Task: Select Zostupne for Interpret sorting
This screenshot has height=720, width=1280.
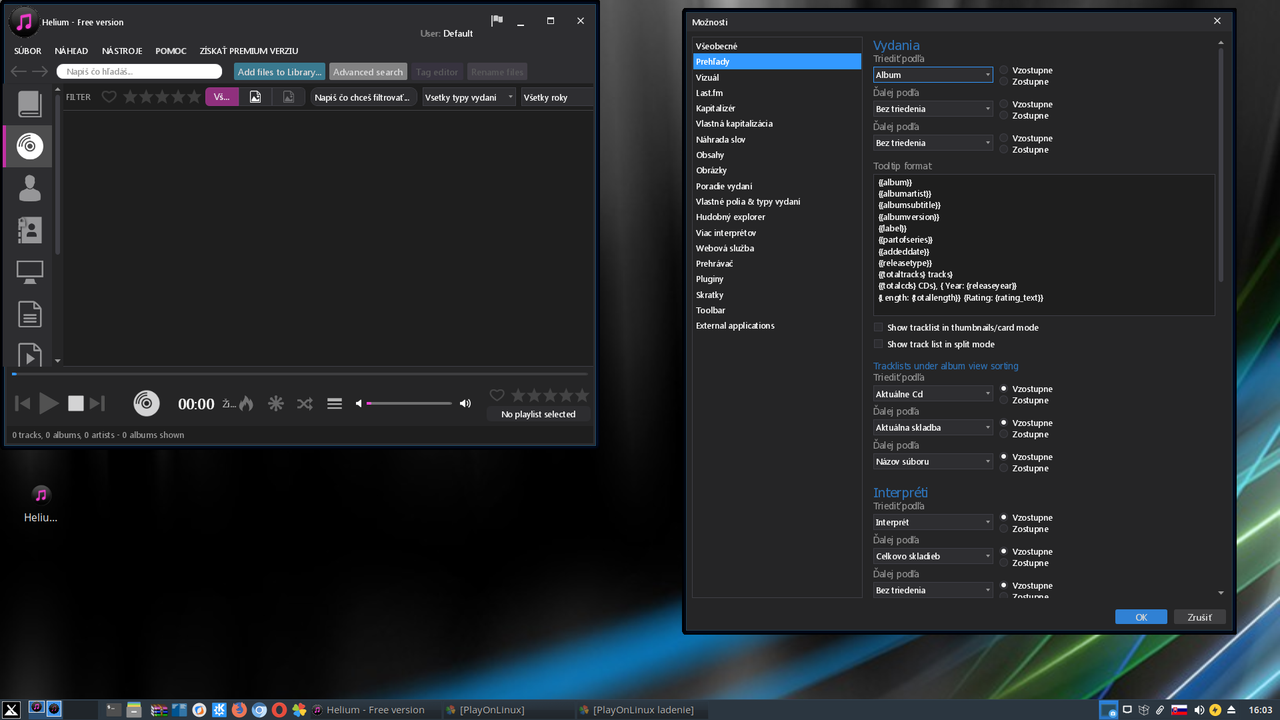Action: (1004, 529)
